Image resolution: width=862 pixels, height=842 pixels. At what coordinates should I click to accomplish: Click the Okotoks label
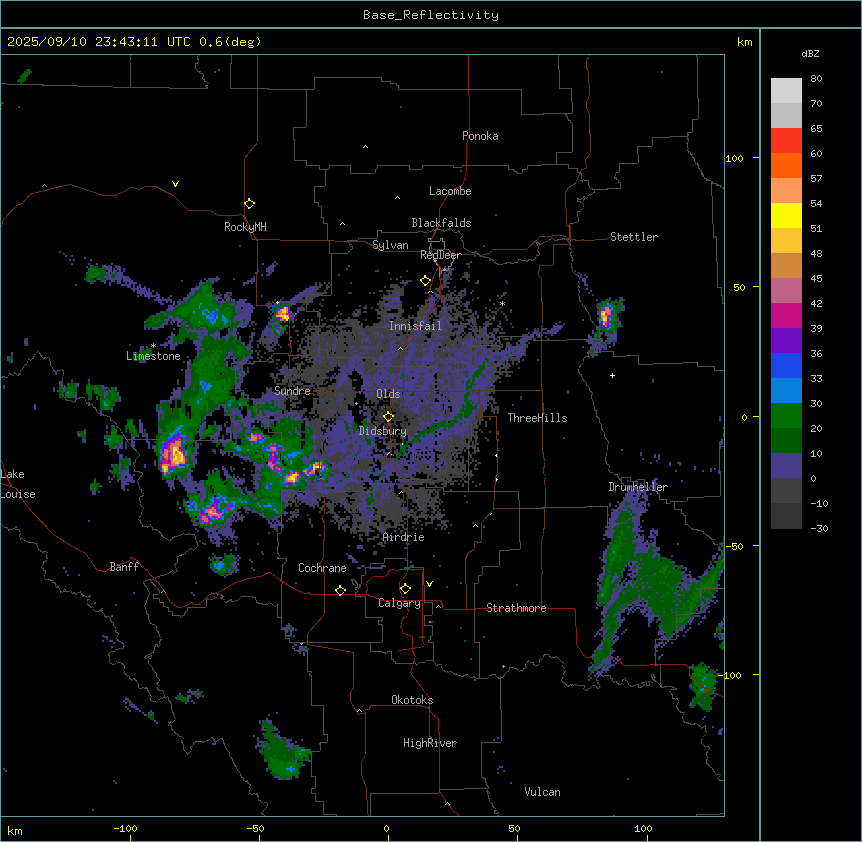point(412,700)
